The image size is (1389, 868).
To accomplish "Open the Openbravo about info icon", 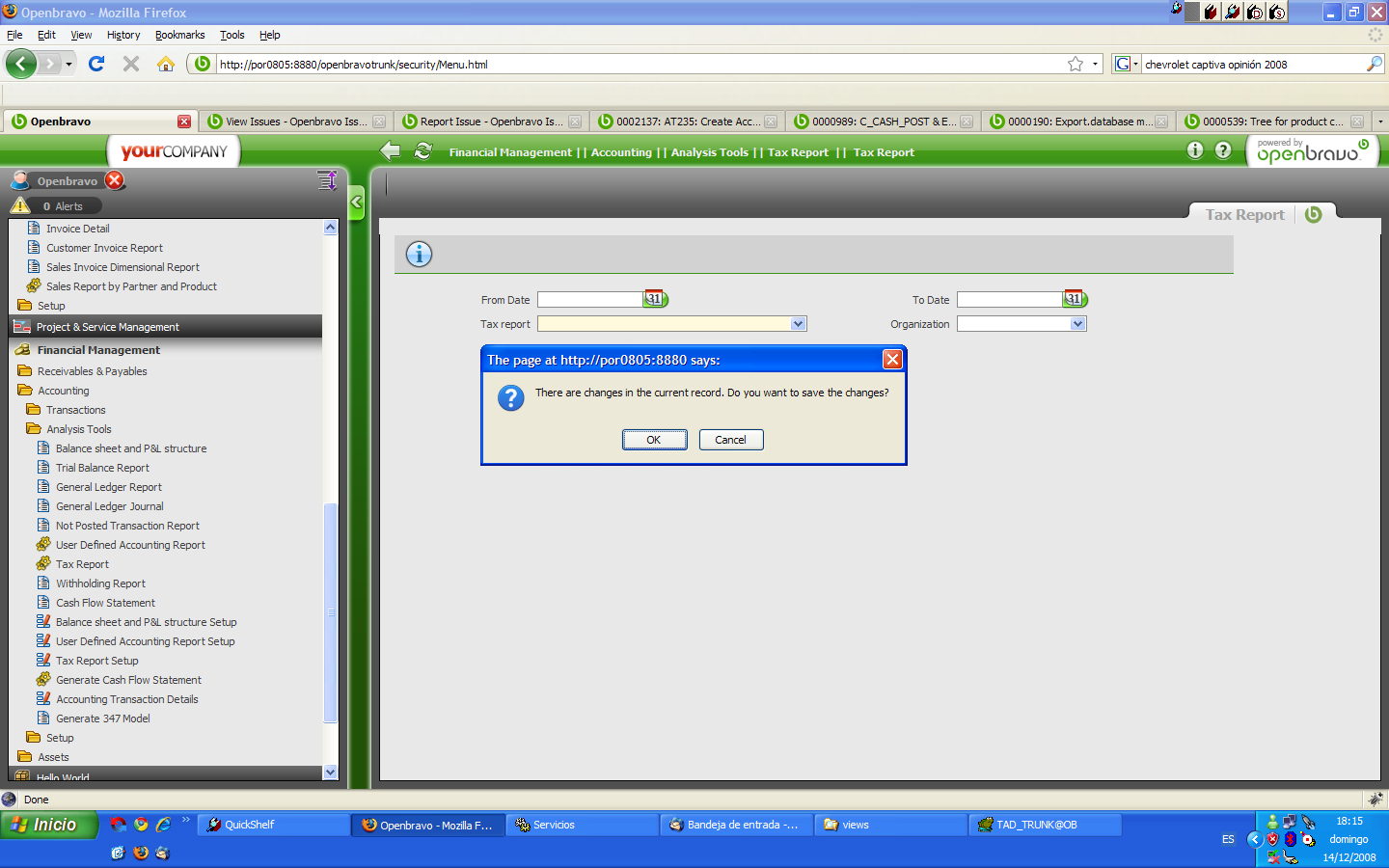I will [x=1195, y=150].
